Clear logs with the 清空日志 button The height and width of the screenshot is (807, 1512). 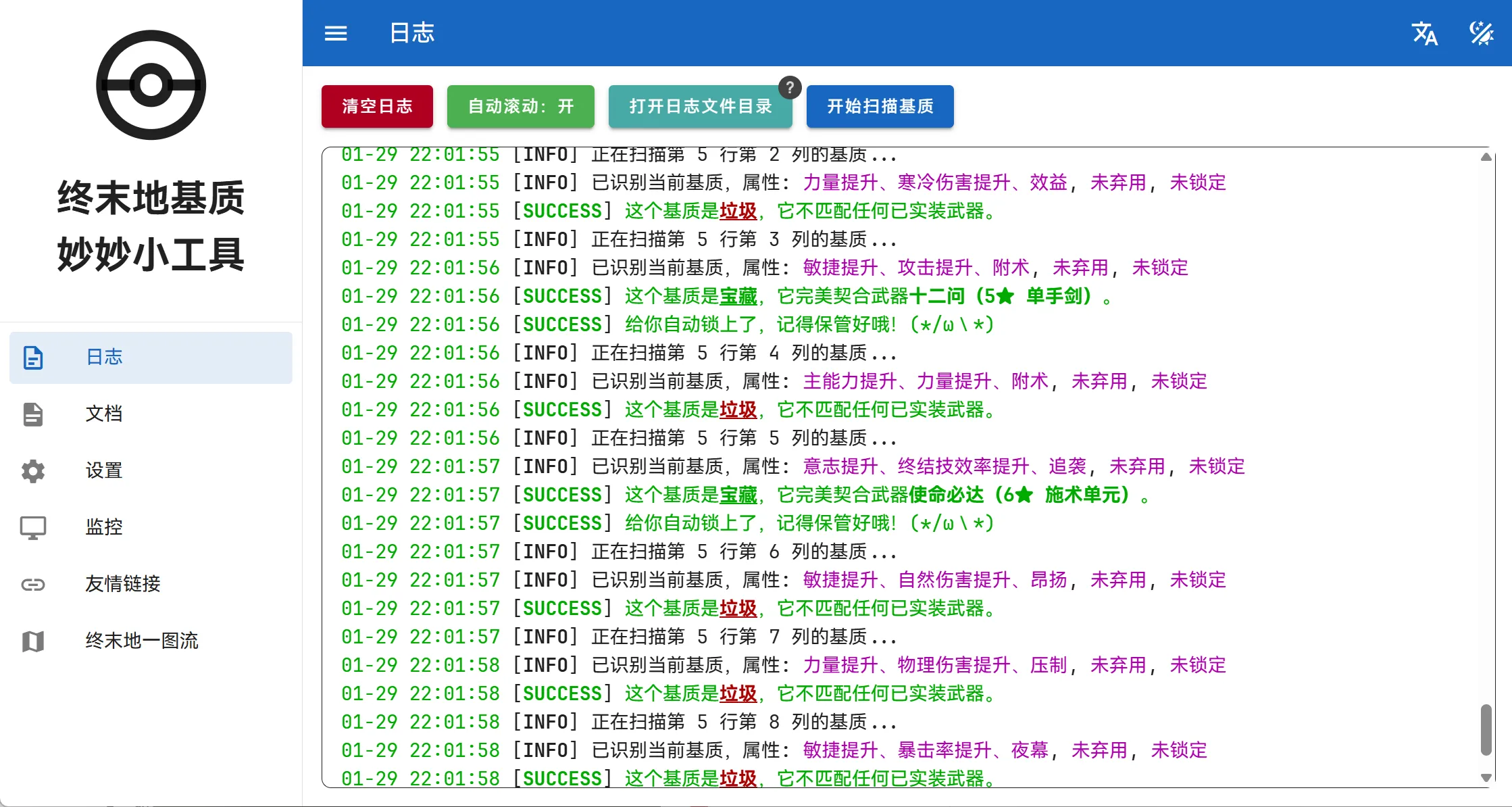[x=377, y=106]
